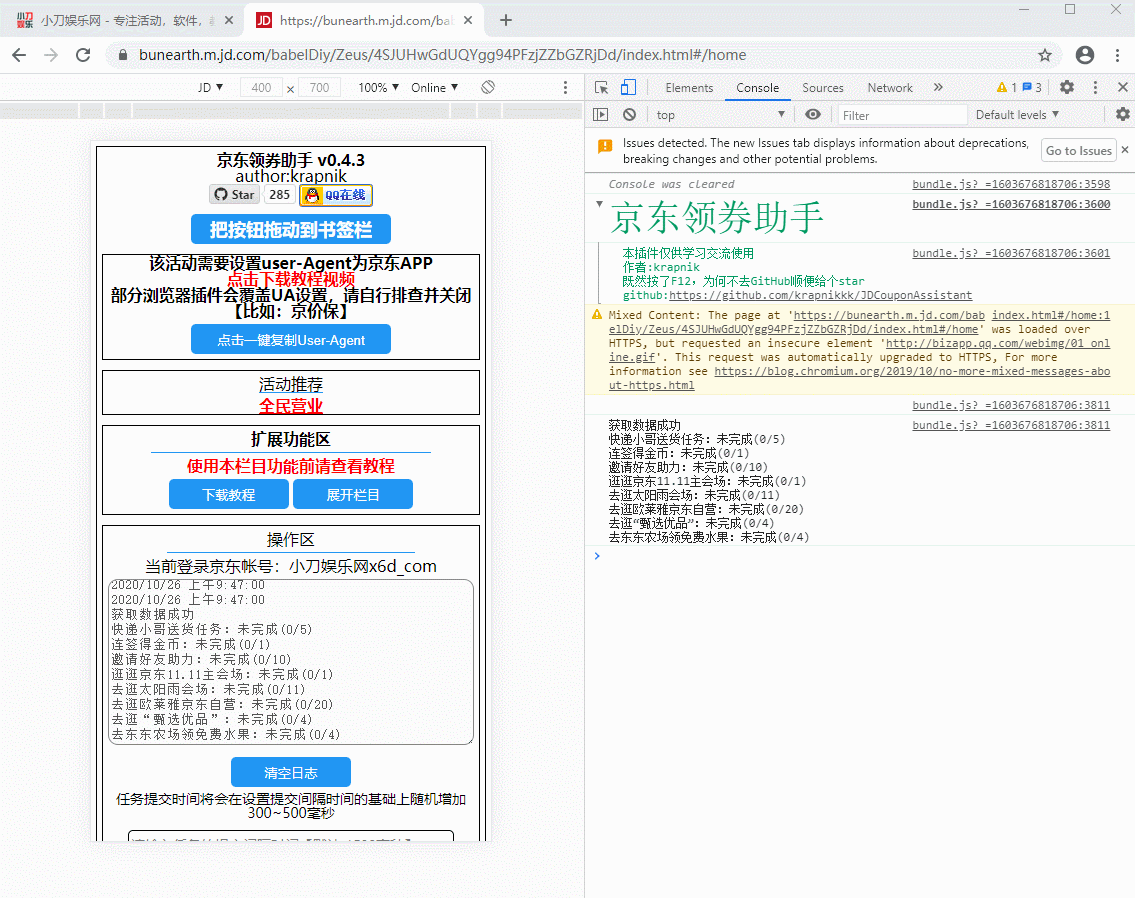
Task: Click the clear console icon
Action: (x=629, y=114)
